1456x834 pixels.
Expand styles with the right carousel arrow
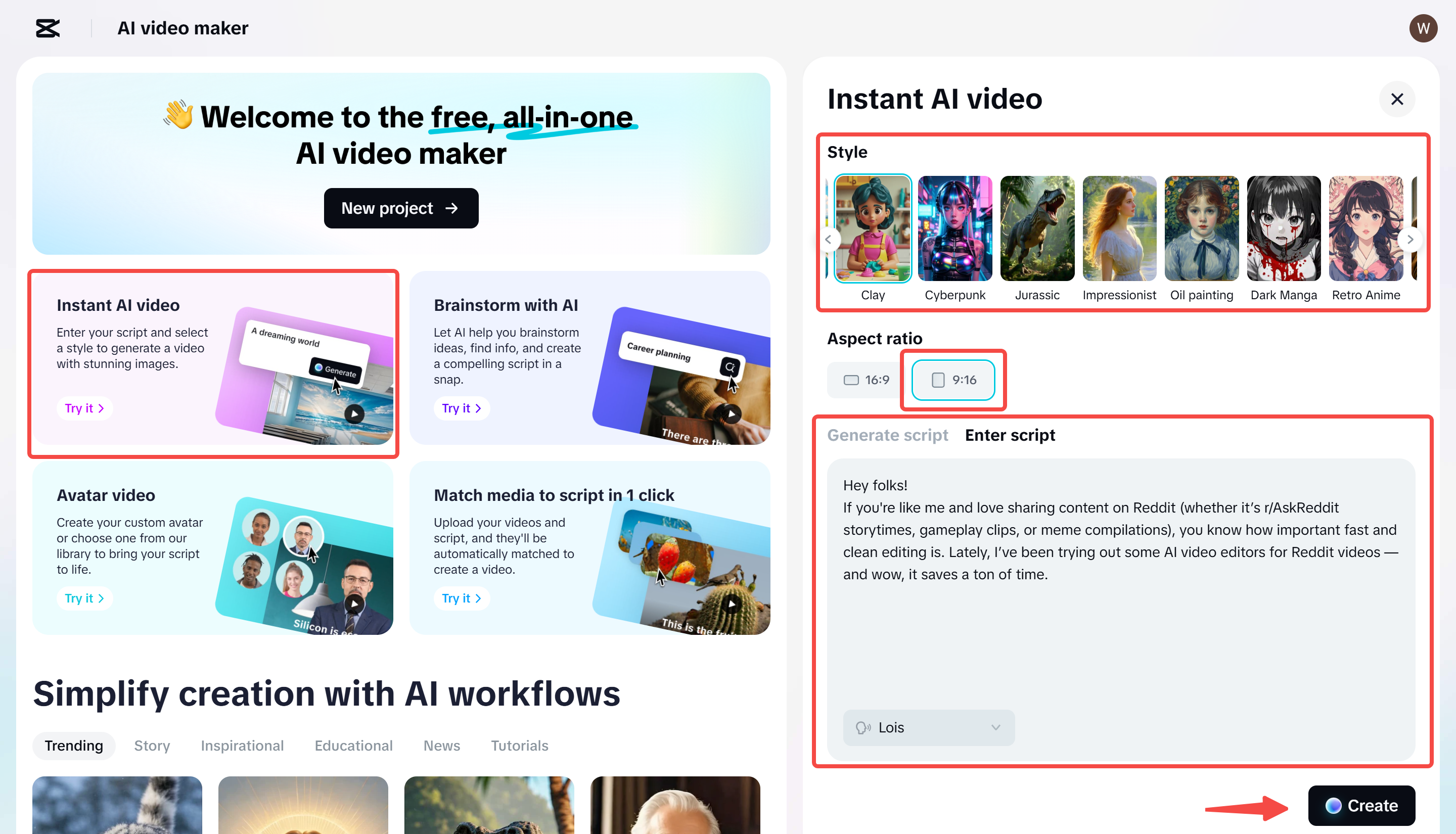pos(1410,239)
